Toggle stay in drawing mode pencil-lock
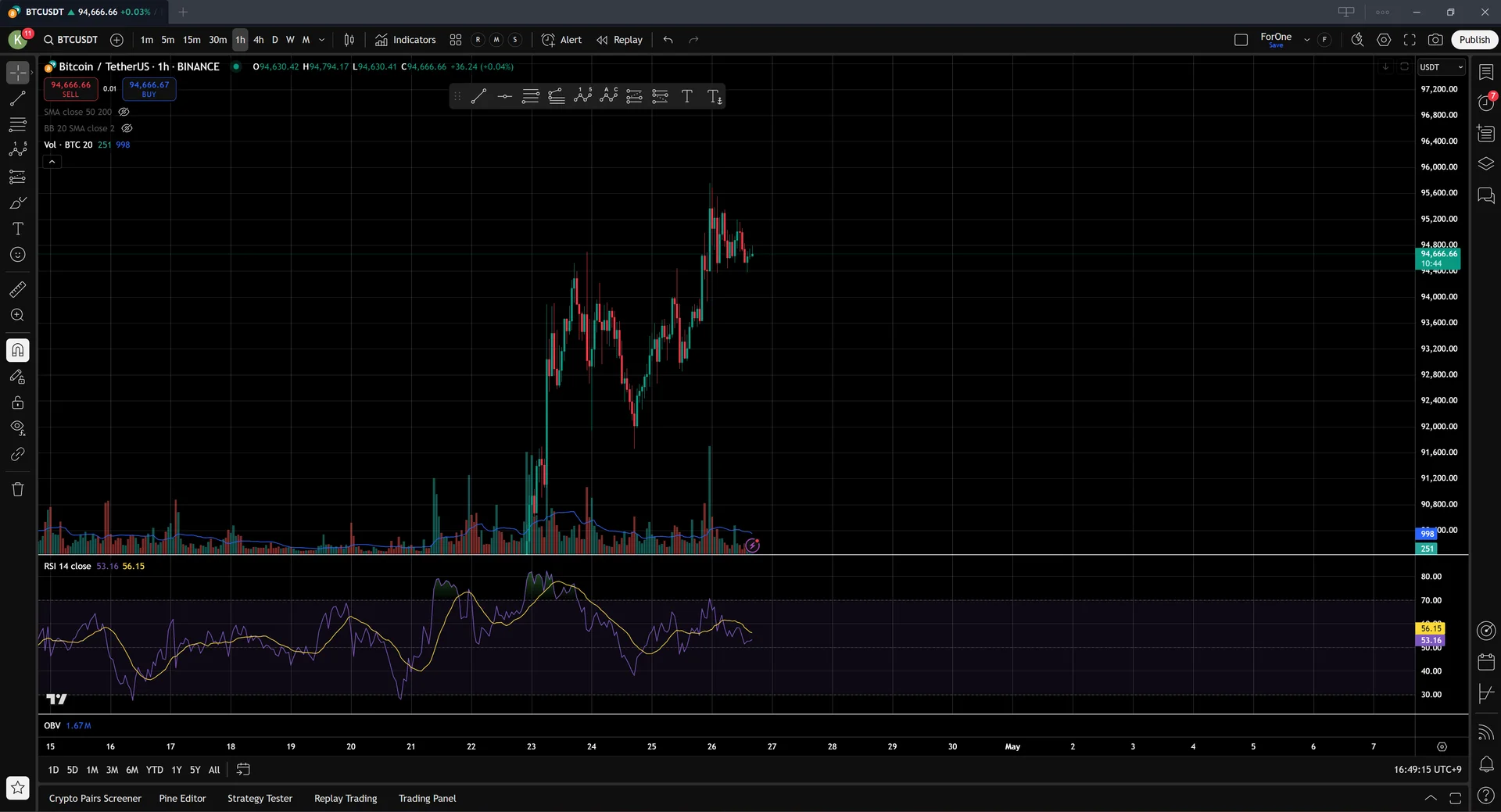Image resolution: width=1501 pixels, height=812 pixels. (17, 377)
